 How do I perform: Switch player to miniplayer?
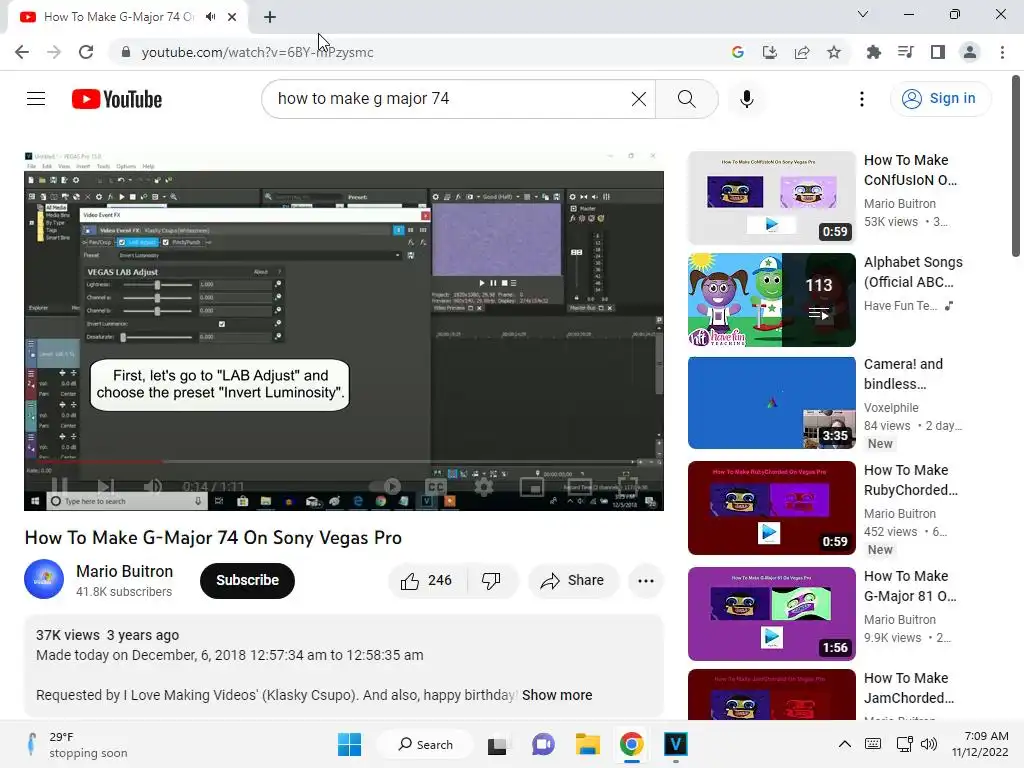tap(532, 487)
